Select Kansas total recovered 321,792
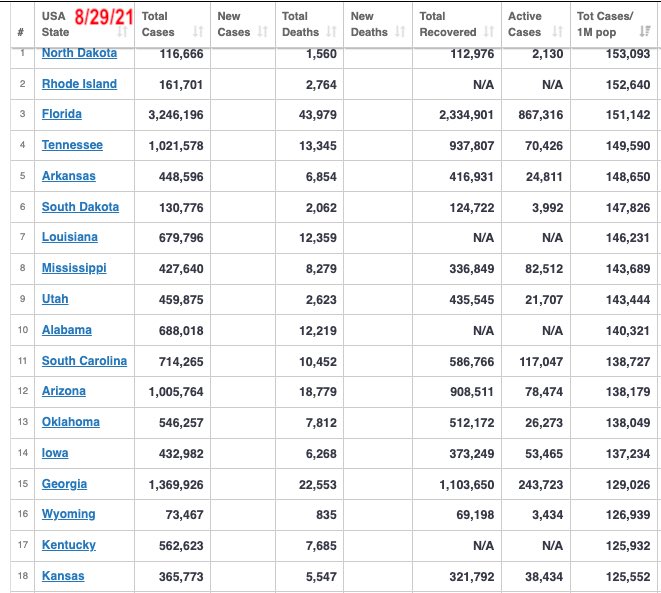661x593 pixels. [x=472, y=577]
